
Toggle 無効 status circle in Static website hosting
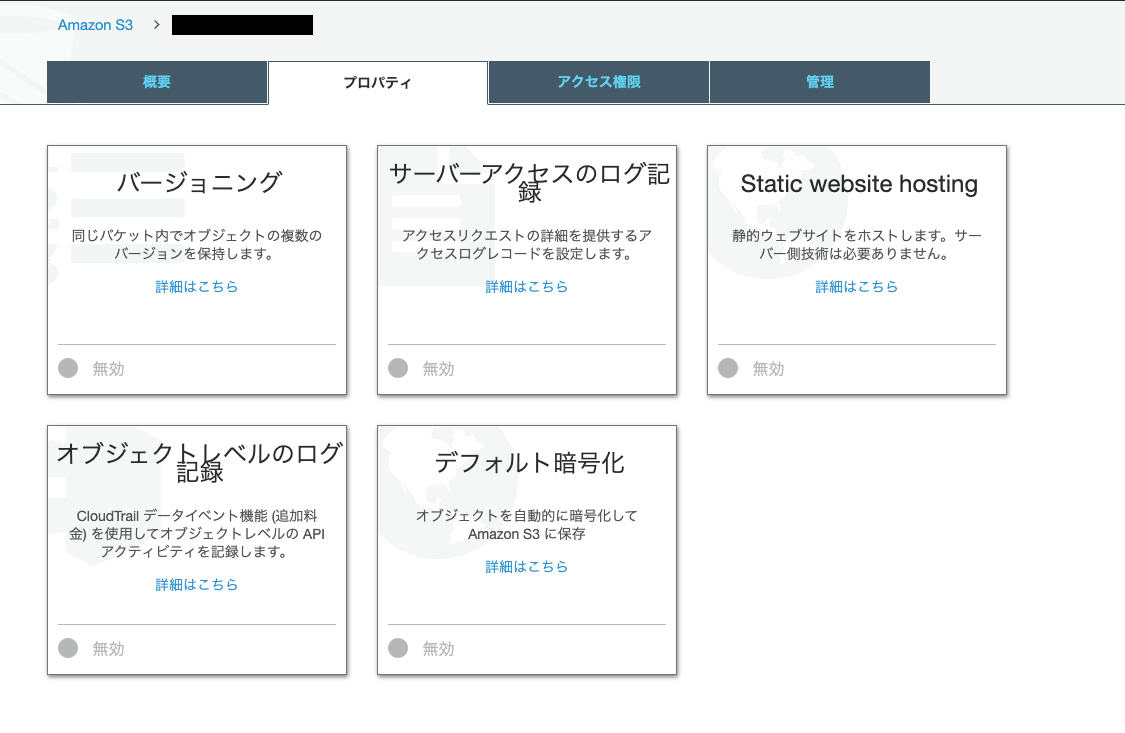point(728,368)
